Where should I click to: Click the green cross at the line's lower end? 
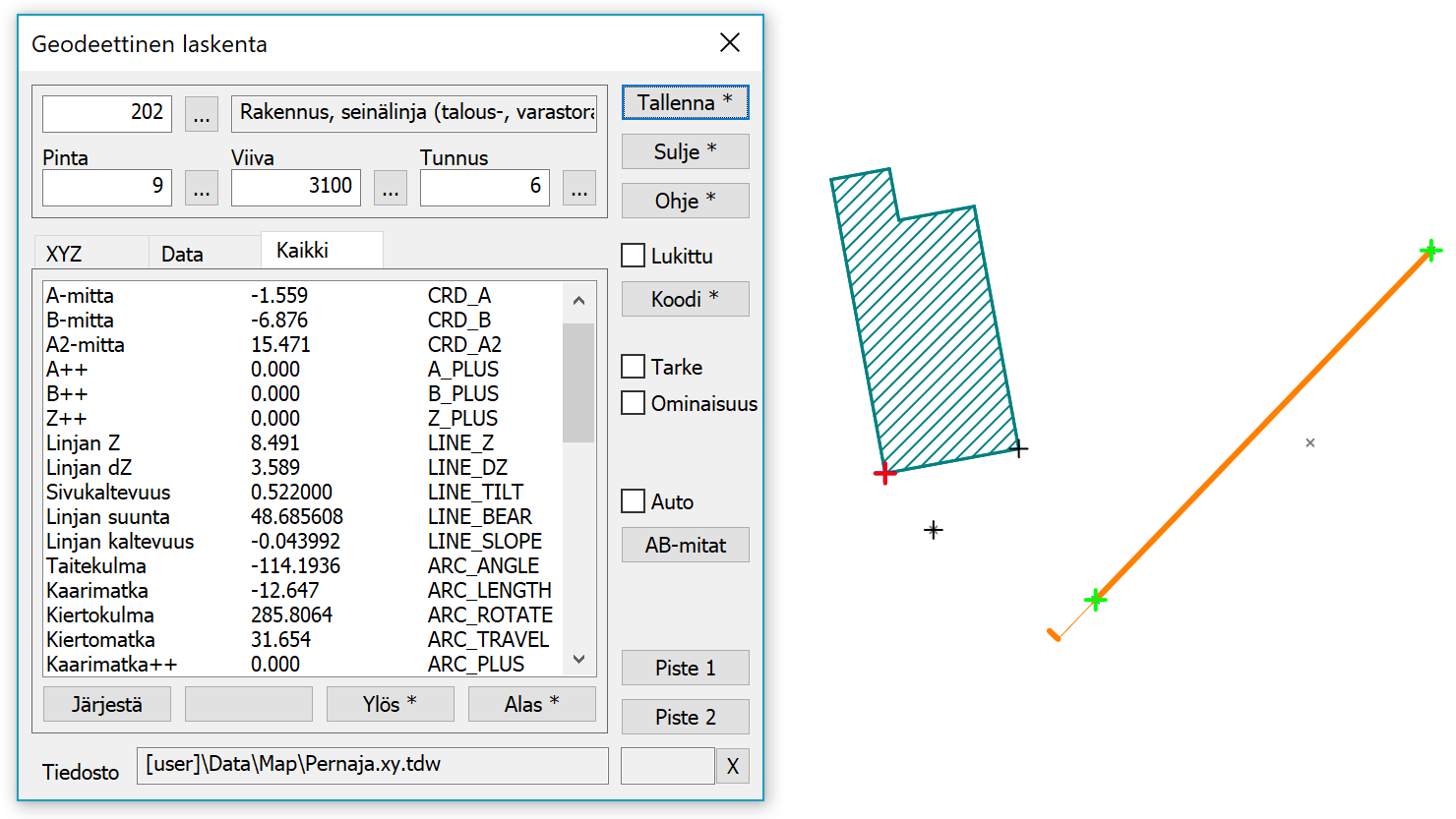pyautogui.click(x=1095, y=599)
